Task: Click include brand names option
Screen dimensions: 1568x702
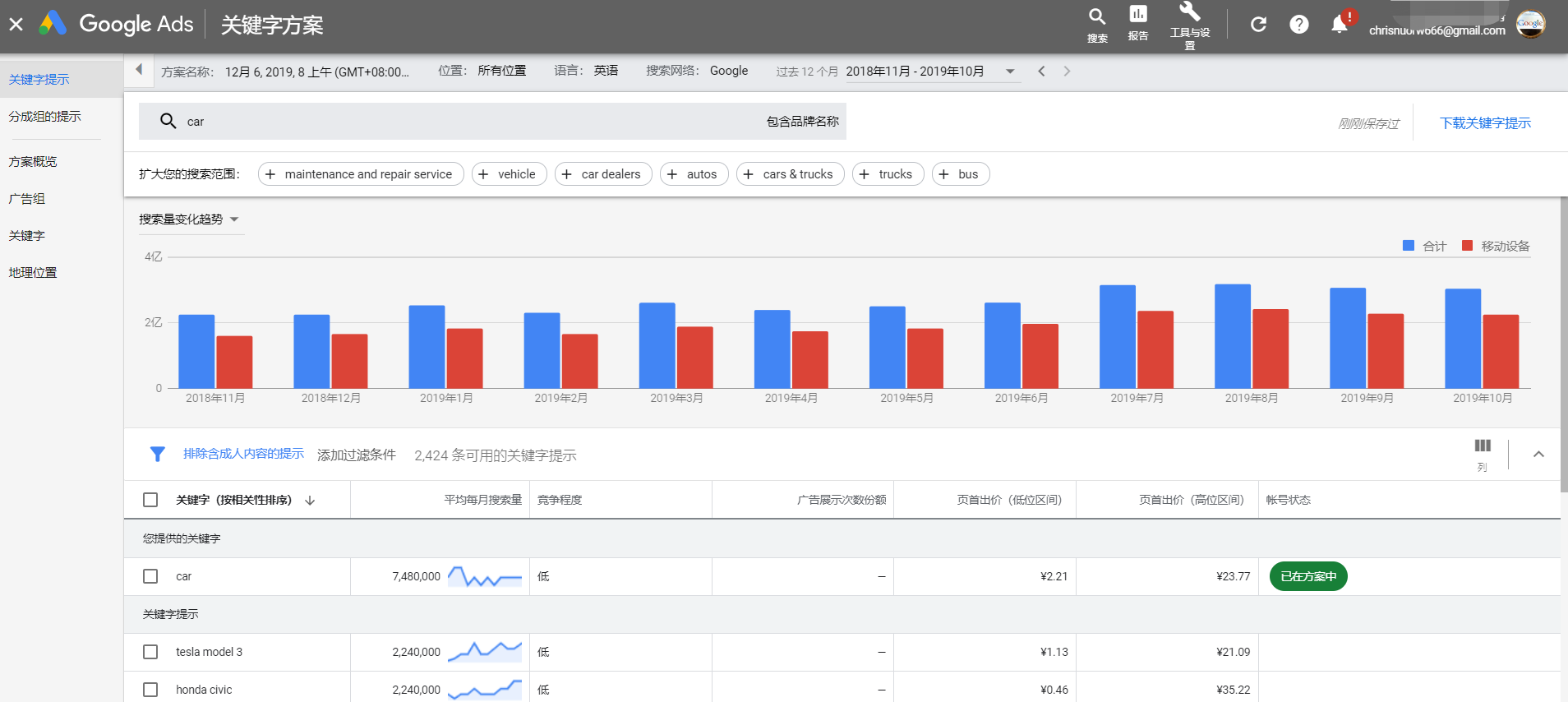Action: (803, 122)
